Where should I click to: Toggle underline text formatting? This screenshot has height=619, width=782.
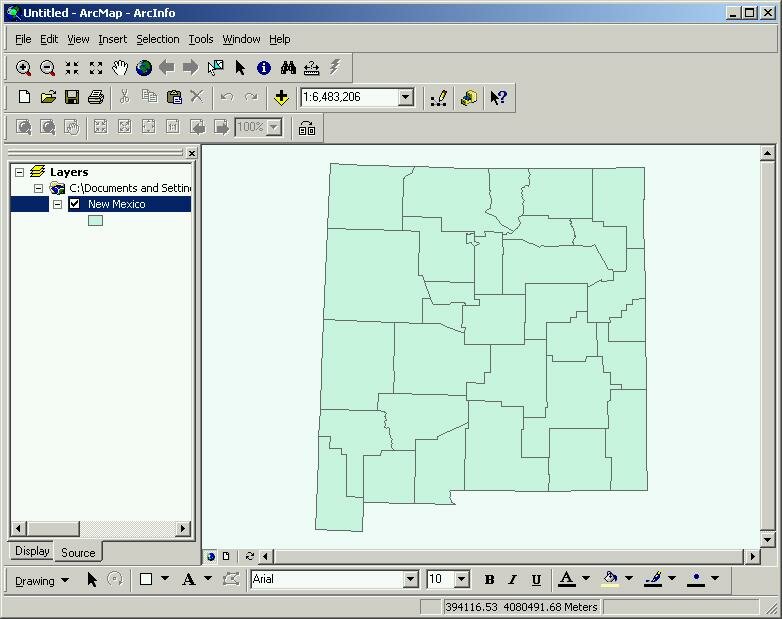coord(536,579)
